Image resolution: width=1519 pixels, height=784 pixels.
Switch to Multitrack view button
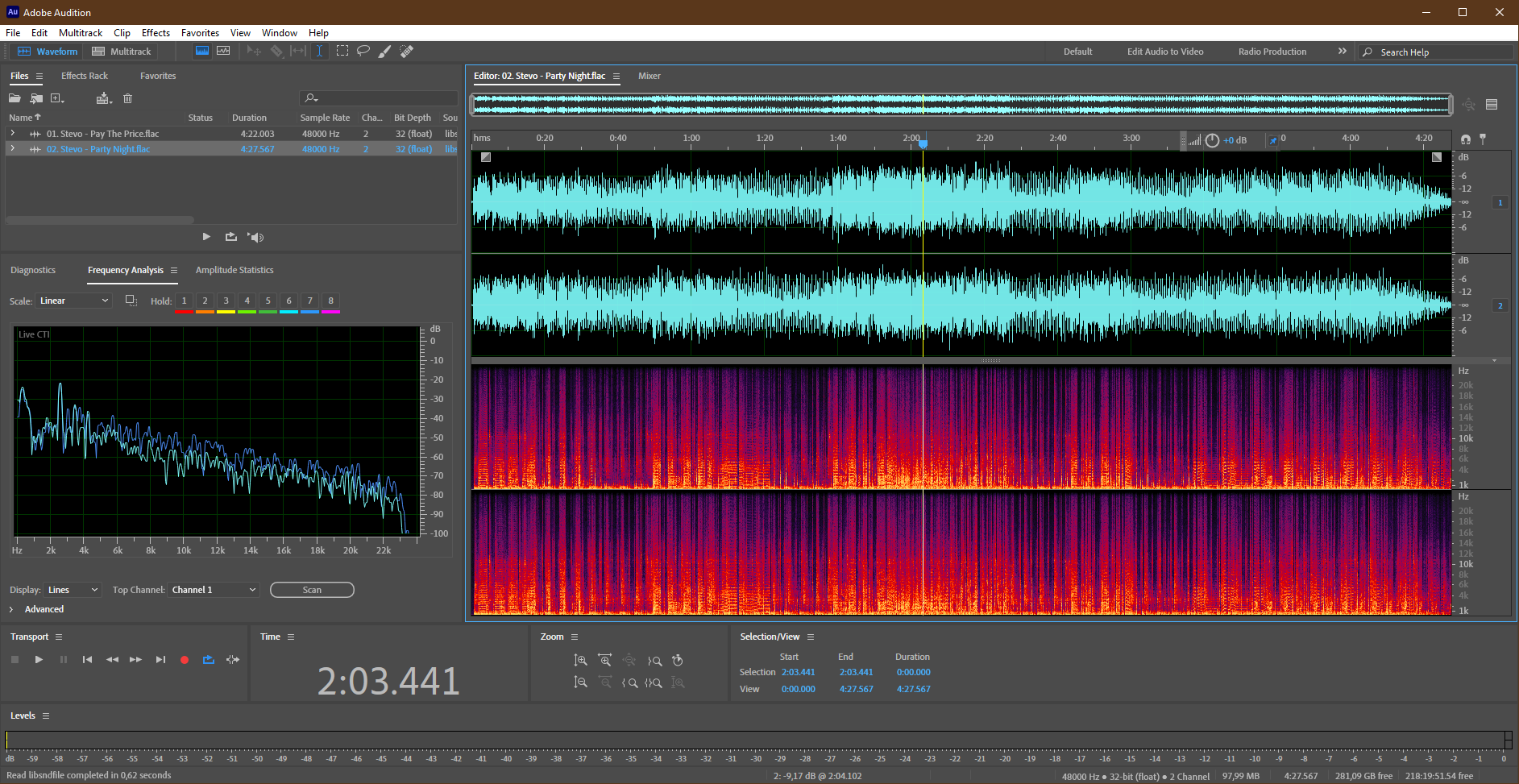[122, 52]
